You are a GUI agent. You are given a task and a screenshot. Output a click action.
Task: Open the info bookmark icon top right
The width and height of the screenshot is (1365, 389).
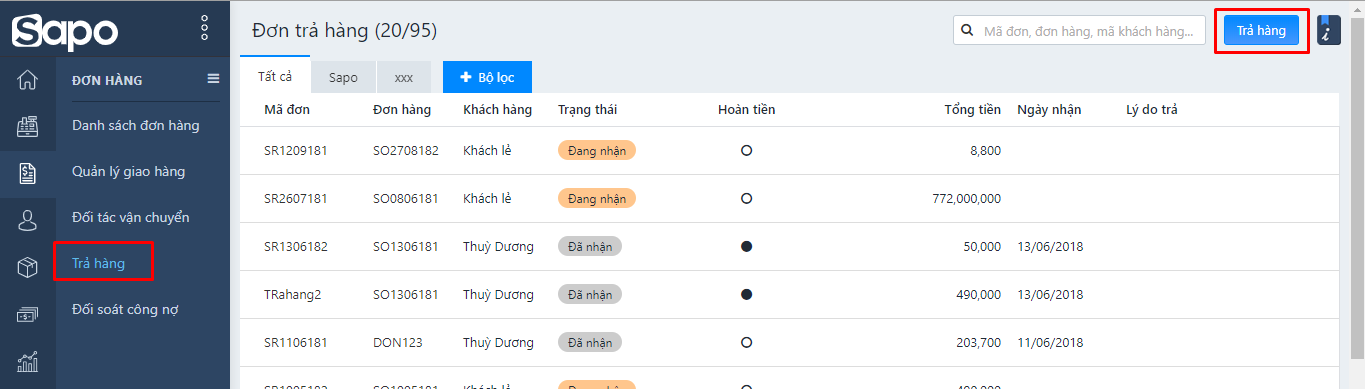pos(1328,30)
